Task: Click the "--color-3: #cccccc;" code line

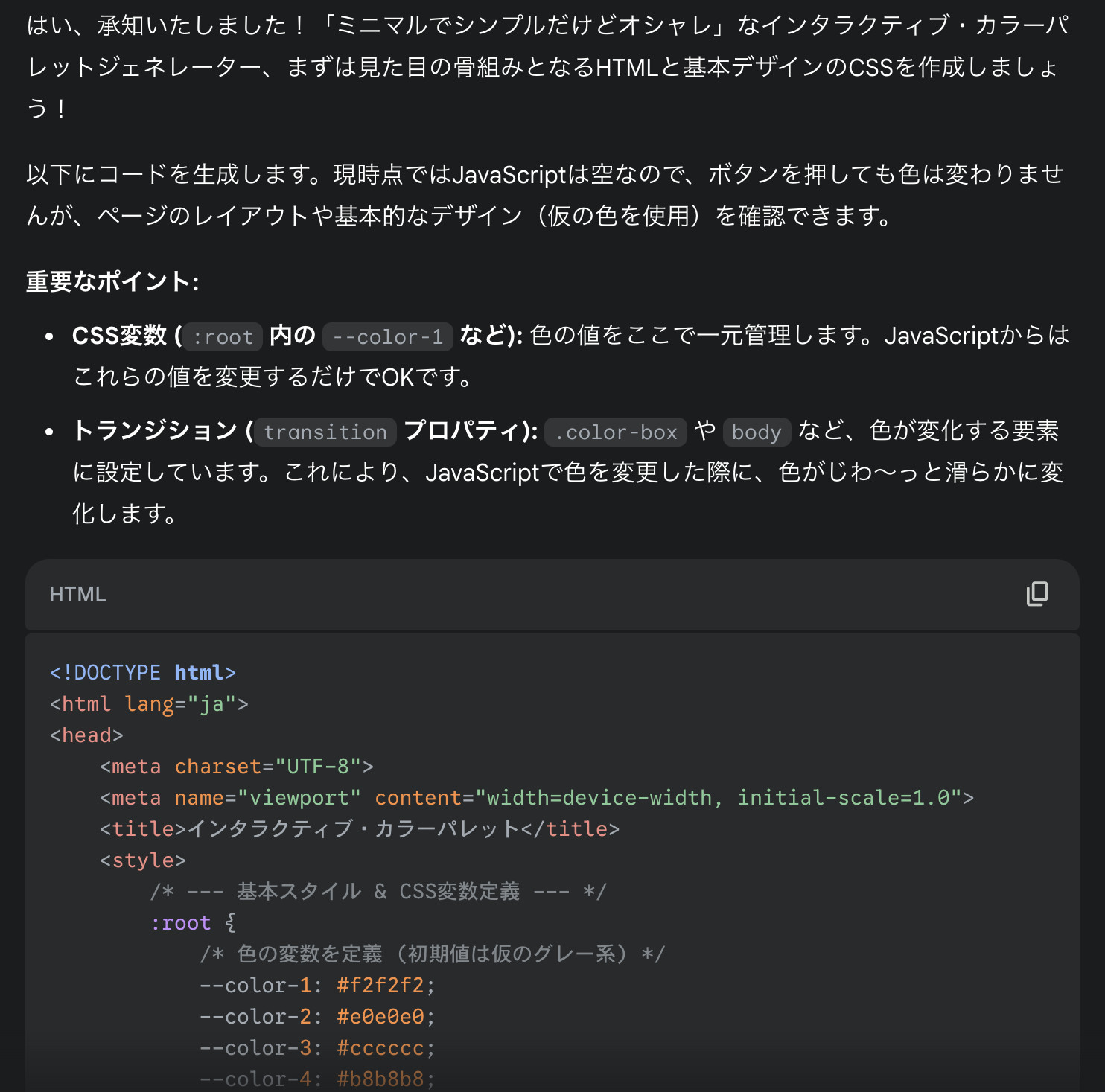Action: pyautogui.click(x=317, y=1048)
